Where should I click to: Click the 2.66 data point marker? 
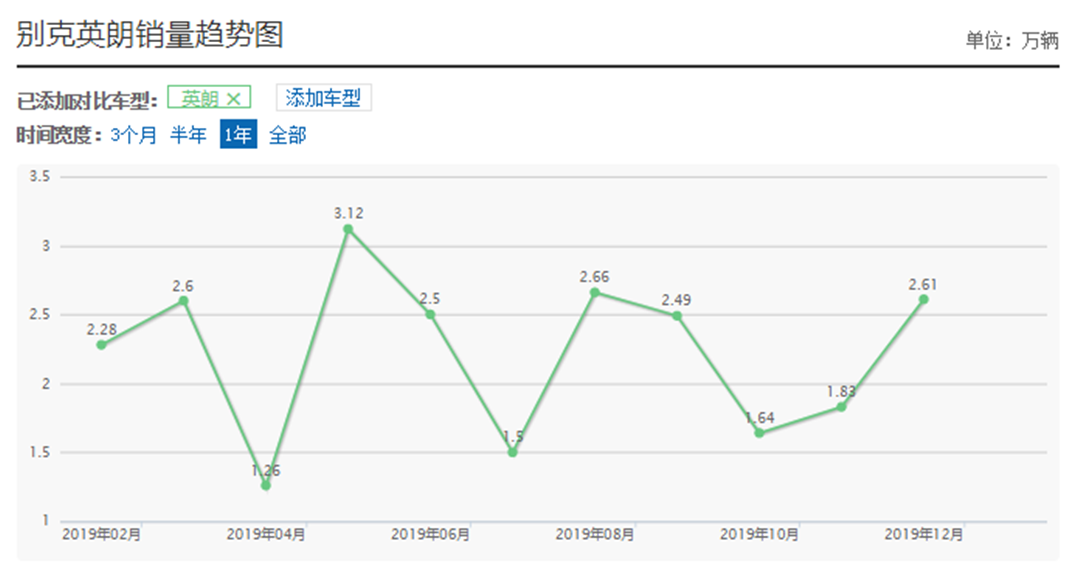[x=594, y=292]
